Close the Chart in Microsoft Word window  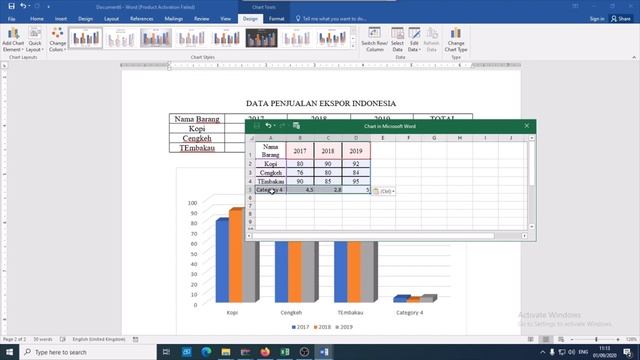527,126
